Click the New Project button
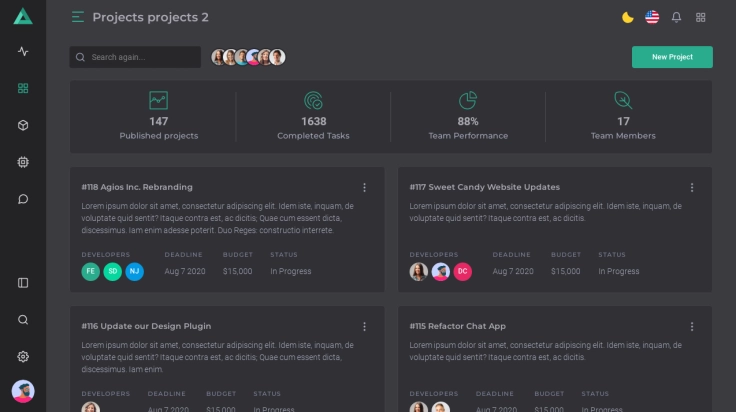Viewport: 736px width, 412px height. 672,57
